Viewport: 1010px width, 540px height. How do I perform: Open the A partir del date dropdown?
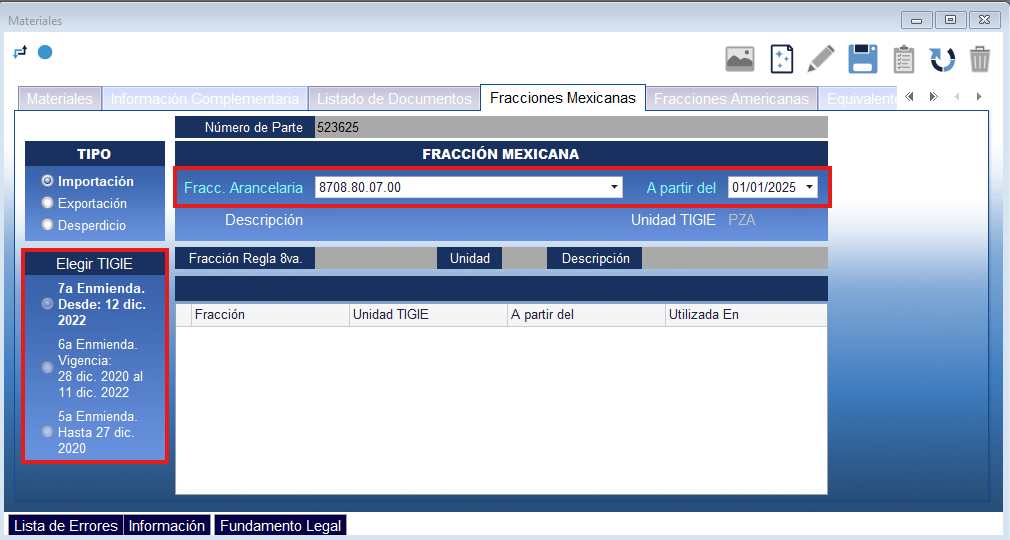tap(808, 187)
